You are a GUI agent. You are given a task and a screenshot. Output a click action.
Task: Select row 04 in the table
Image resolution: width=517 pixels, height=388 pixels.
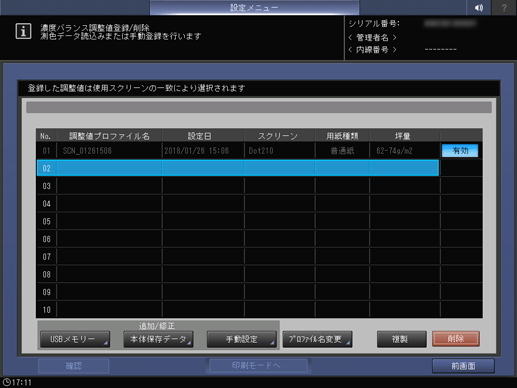pos(238,204)
